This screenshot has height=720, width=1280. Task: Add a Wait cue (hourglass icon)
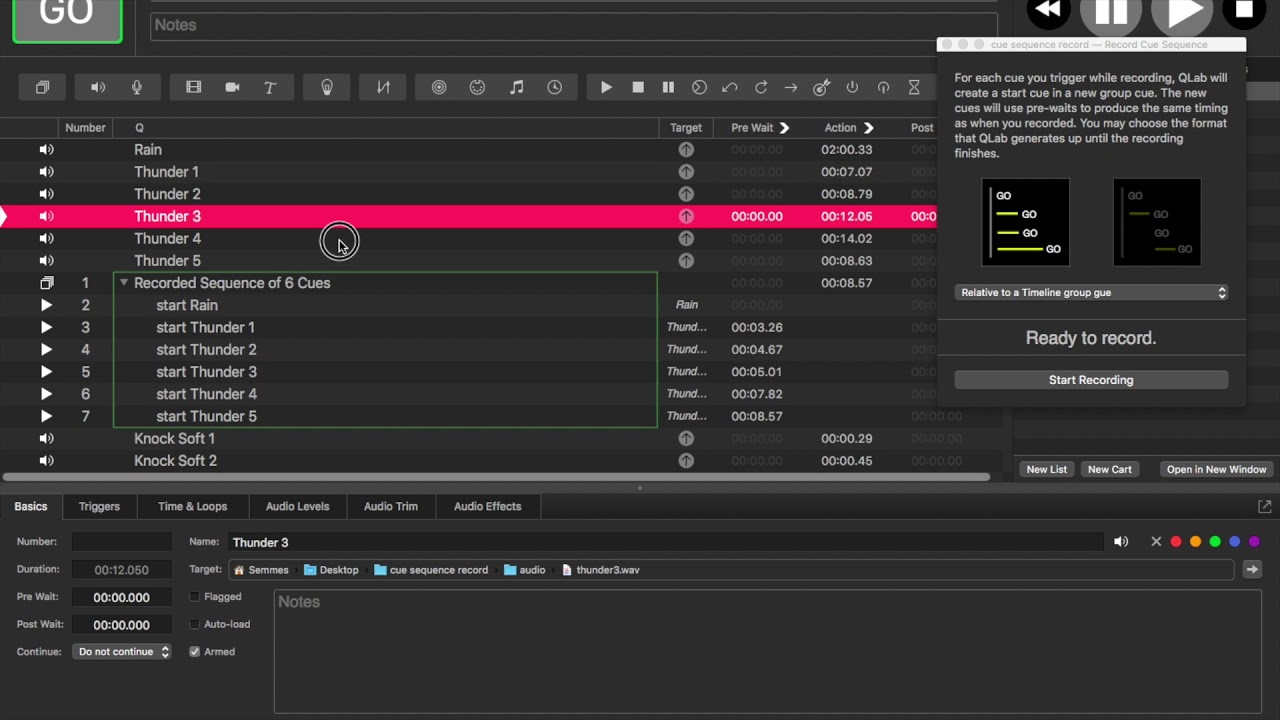(914, 88)
